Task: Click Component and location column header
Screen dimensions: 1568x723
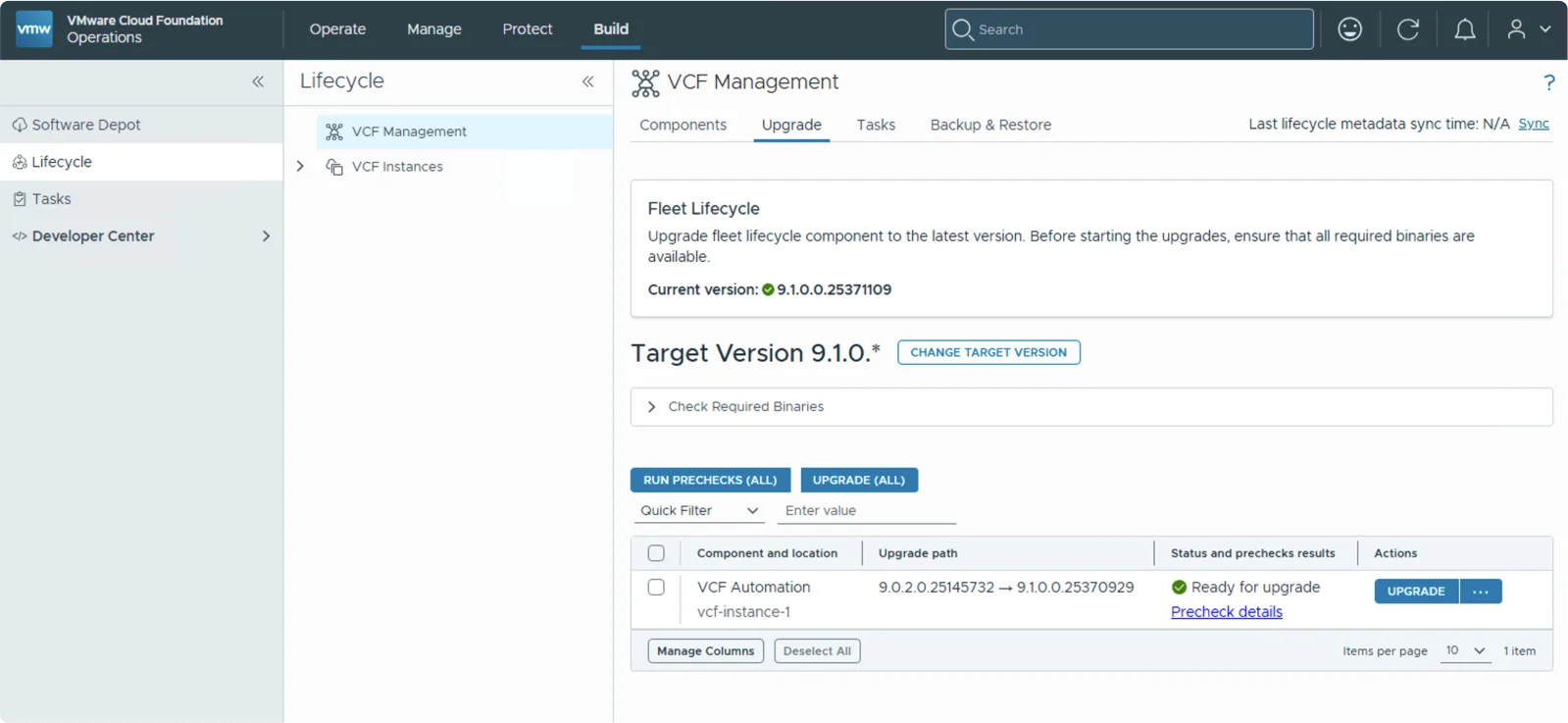Action: pyautogui.click(x=767, y=553)
